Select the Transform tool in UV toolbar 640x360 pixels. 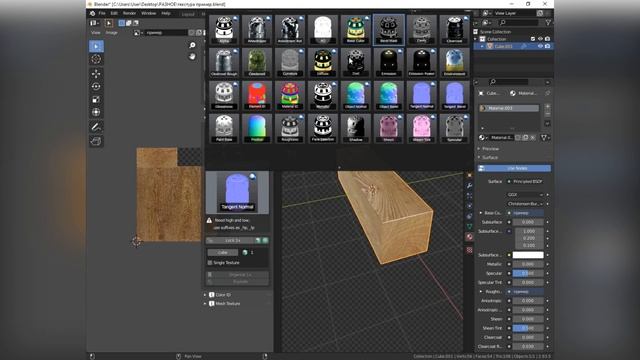[x=96, y=112]
